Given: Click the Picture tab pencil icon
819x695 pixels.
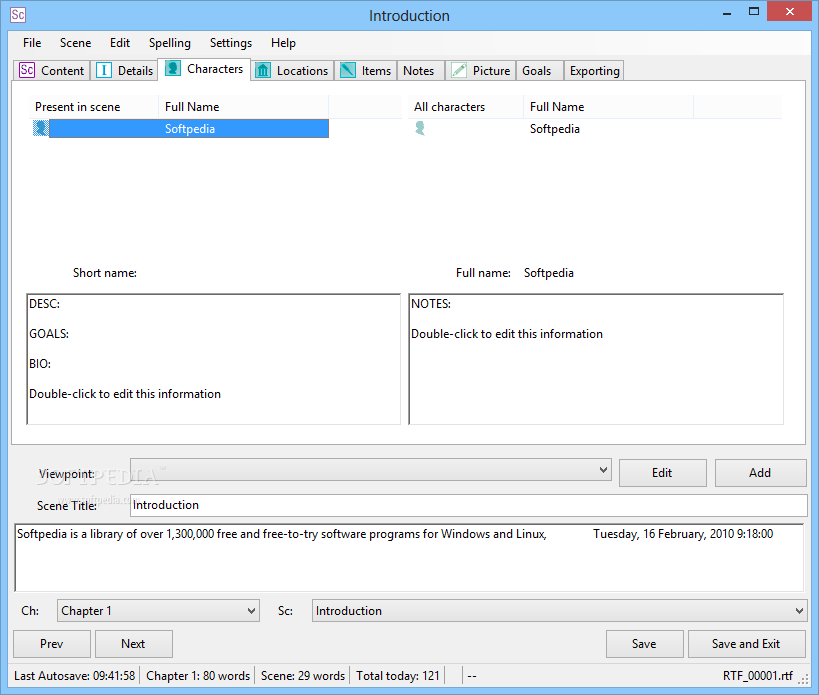Looking at the screenshot, I should [x=459, y=70].
